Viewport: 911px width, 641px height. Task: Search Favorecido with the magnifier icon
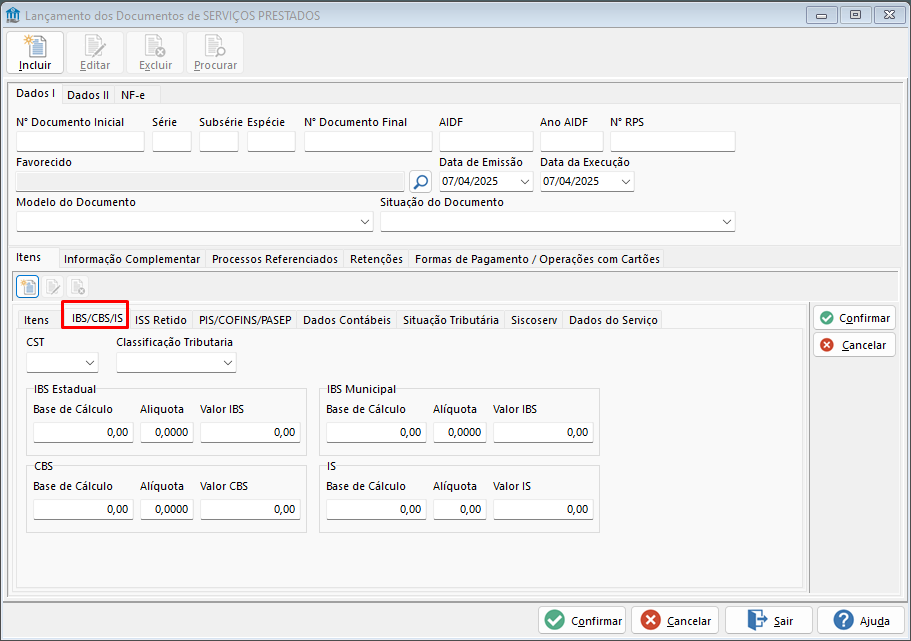(421, 181)
